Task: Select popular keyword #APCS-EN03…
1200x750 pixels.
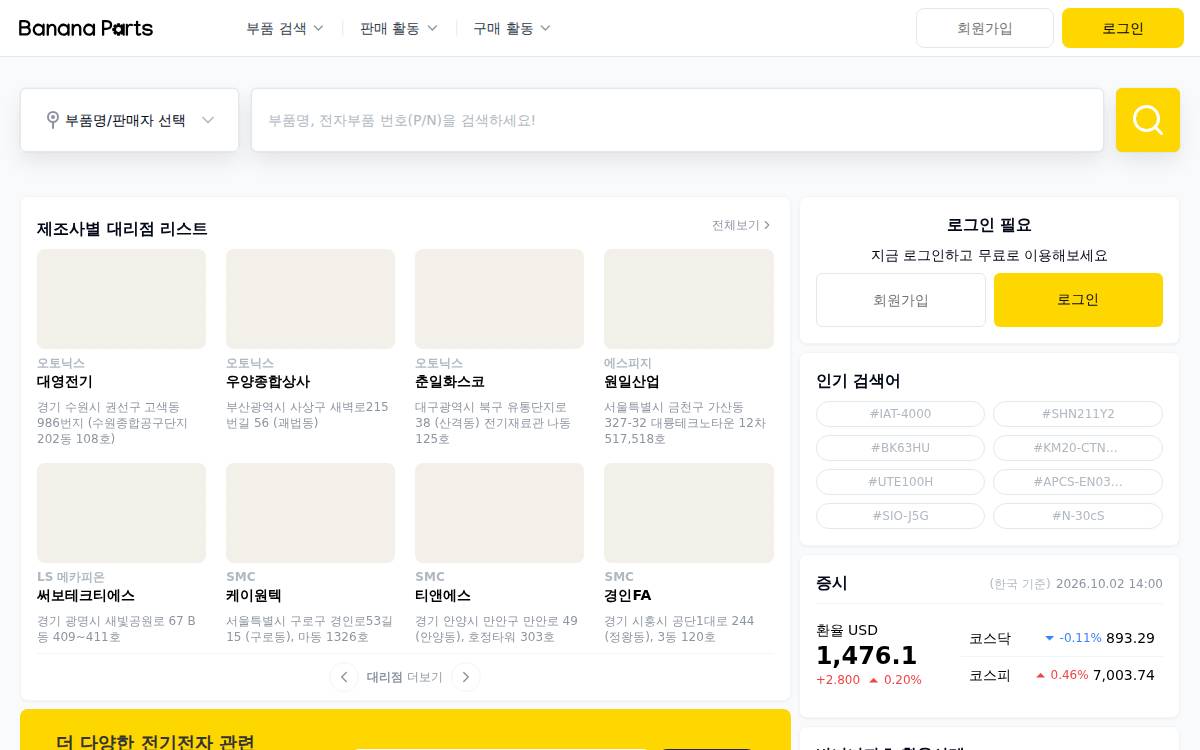Action: pyautogui.click(x=1078, y=482)
